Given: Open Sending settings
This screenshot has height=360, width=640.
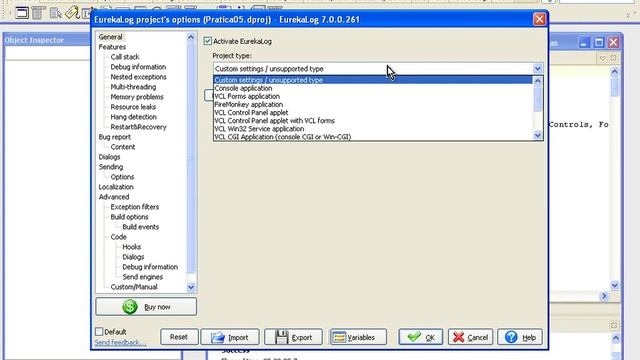Looking at the screenshot, I should pyautogui.click(x=111, y=167).
